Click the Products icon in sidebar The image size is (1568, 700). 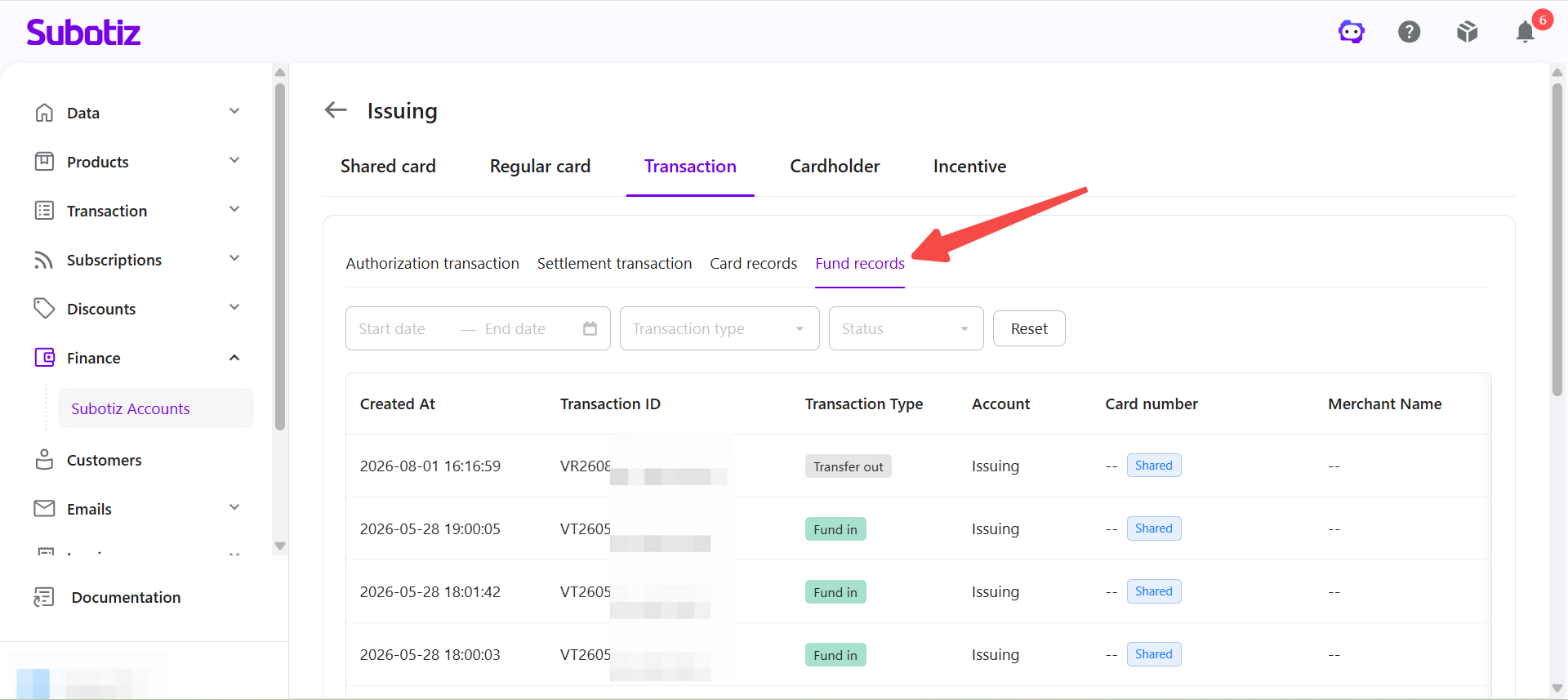coord(44,162)
